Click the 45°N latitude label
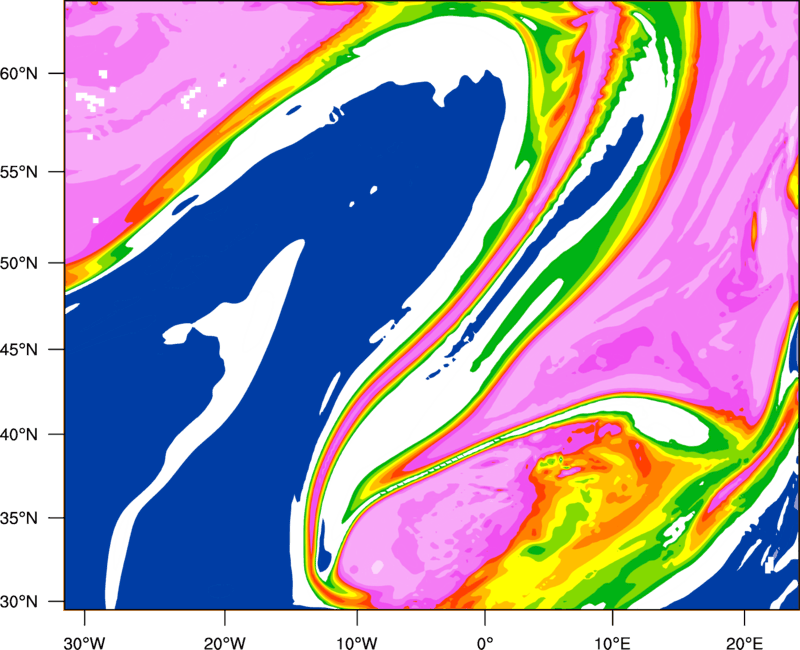 coord(19,349)
